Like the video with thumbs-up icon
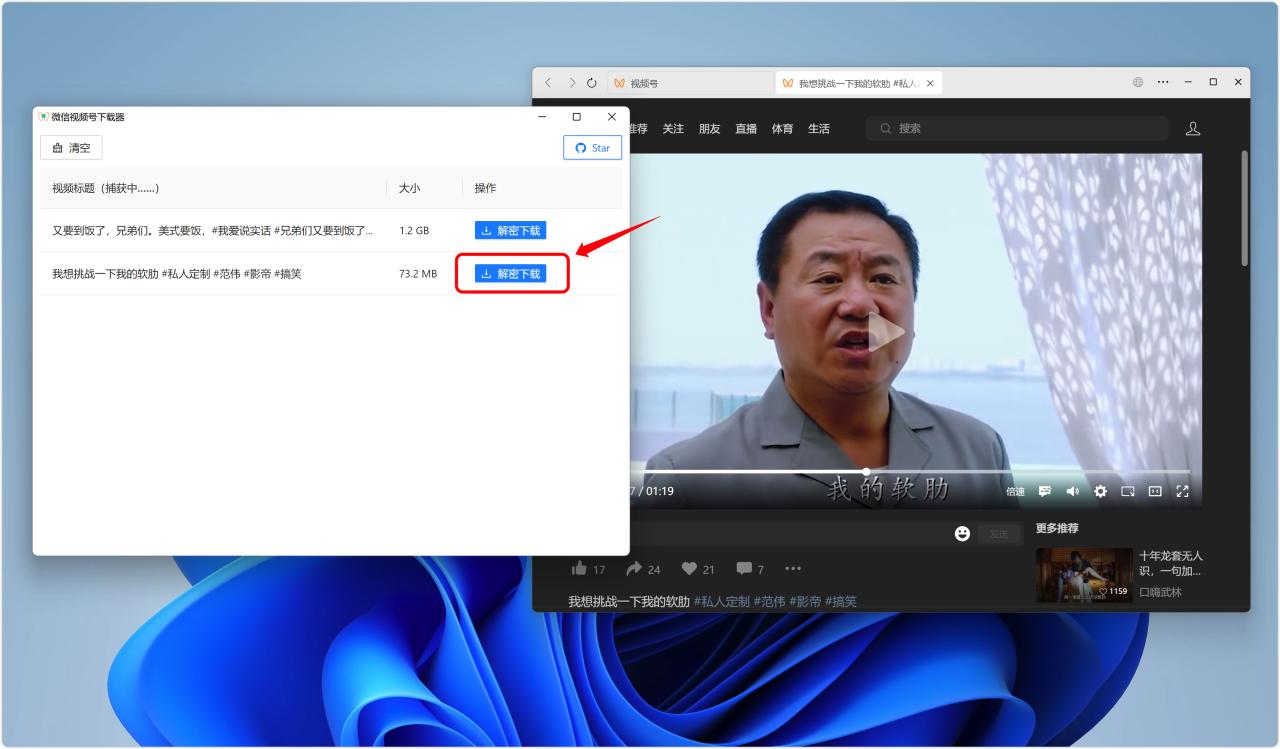This screenshot has width=1280, height=749. pyautogui.click(x=579, y=569)
